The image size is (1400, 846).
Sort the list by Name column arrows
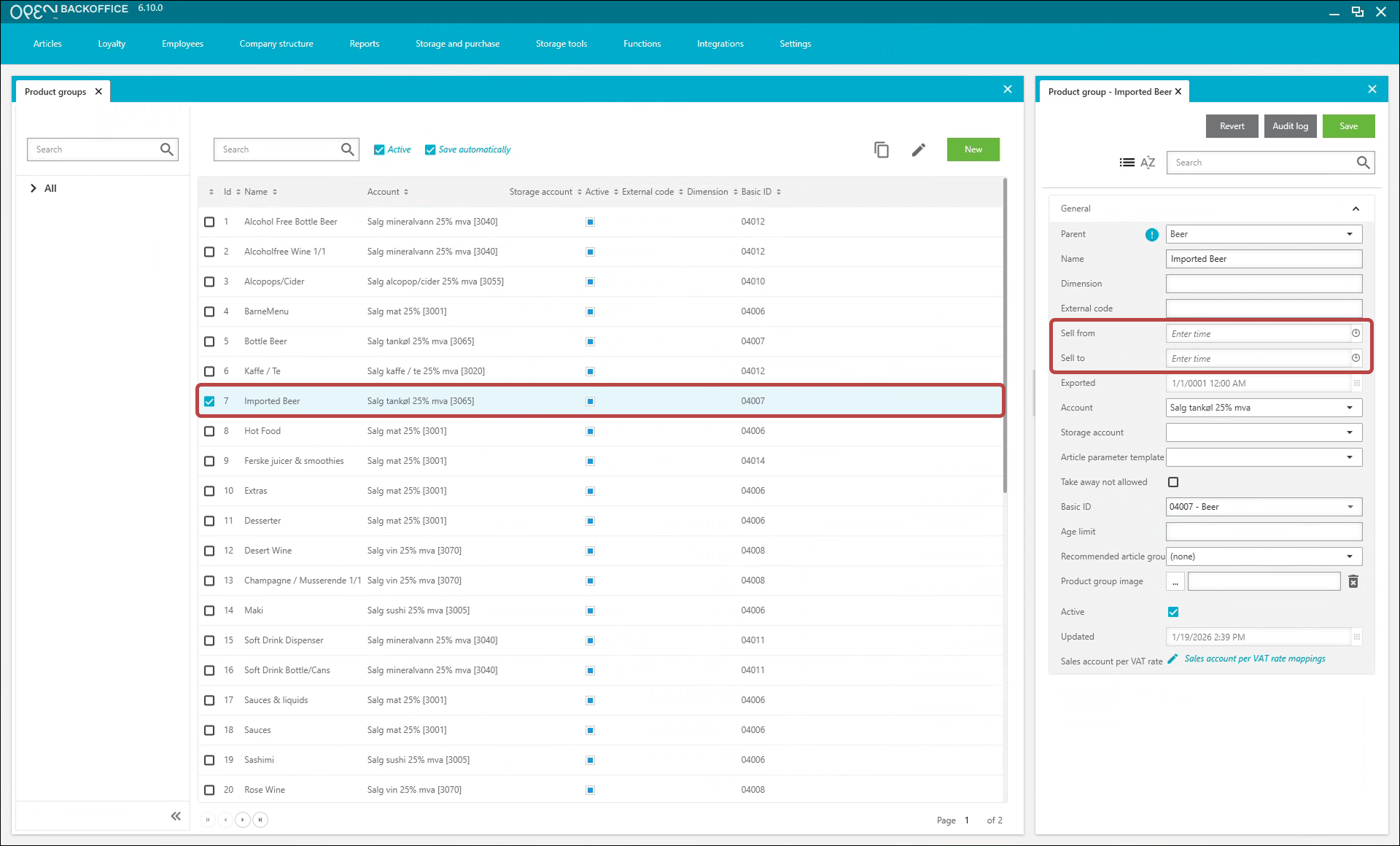click(x=275, y=193)
